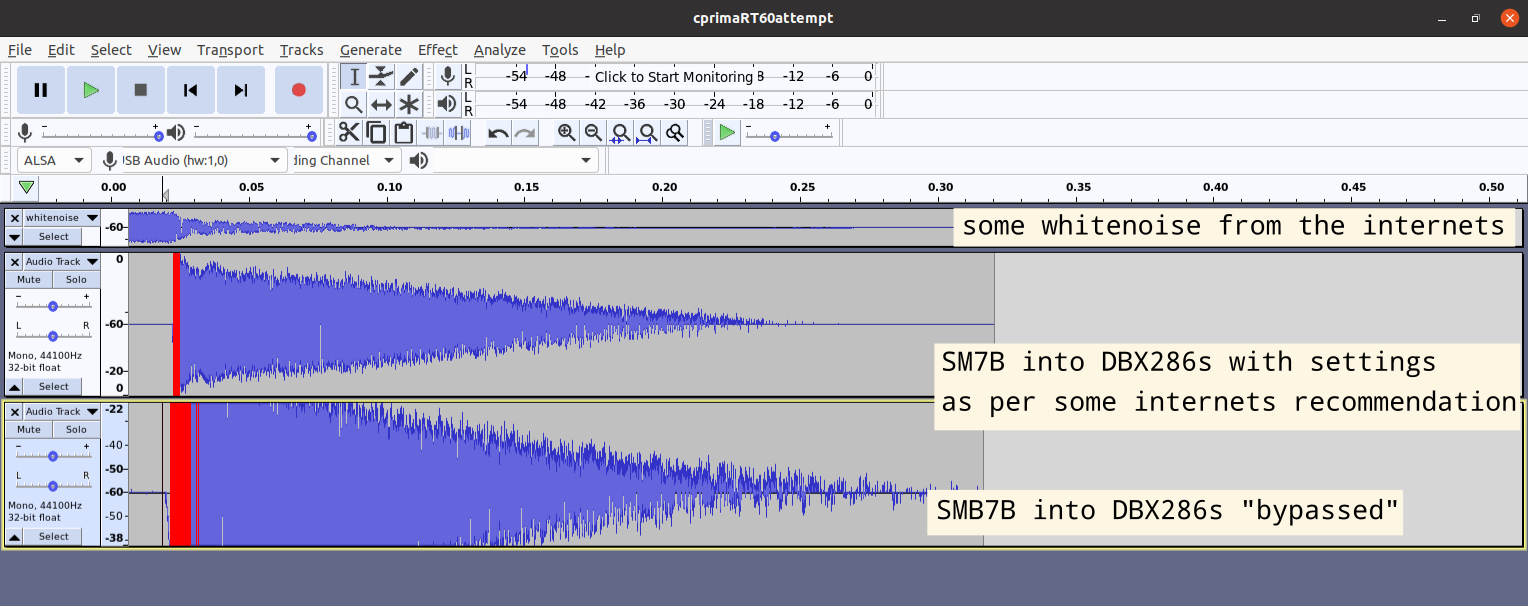Screen dimensions: 1528x606
Task: Click the Play-at-Speed green button
Action: point(727,132)
